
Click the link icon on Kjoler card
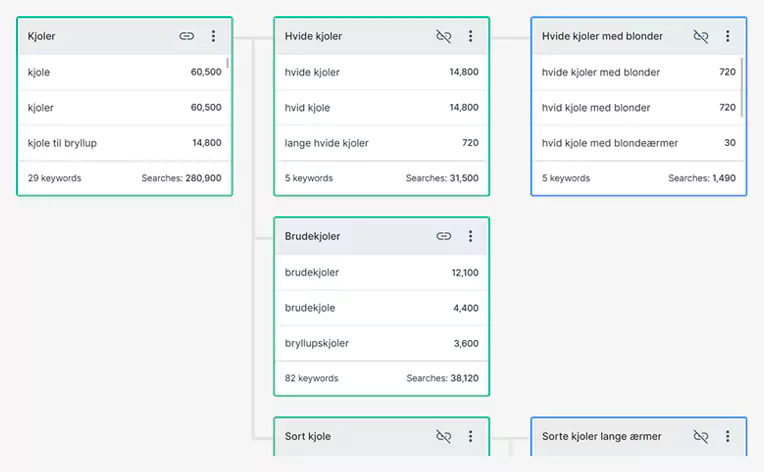pyautogui.click(x=187, y=36)
